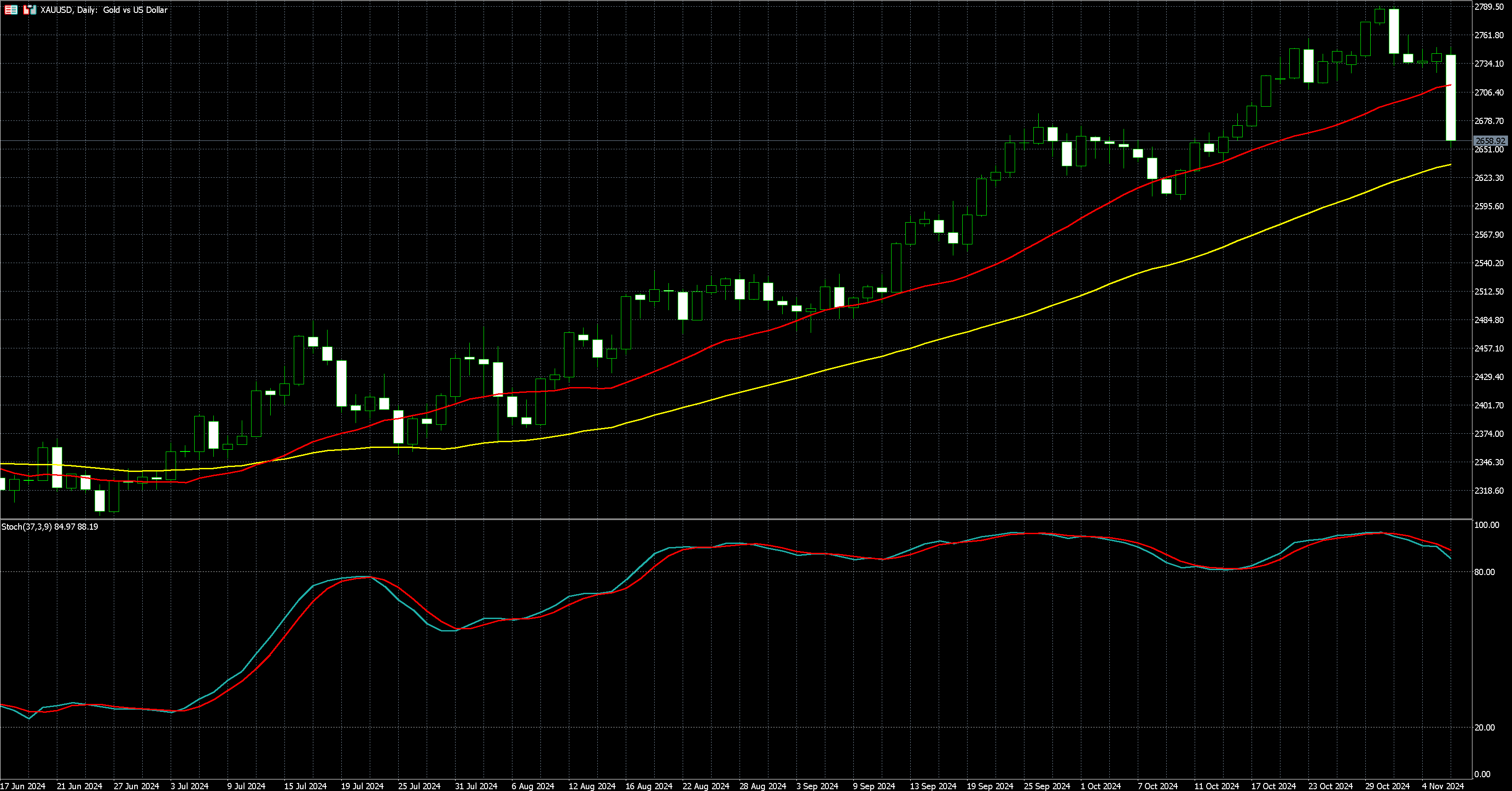Click the divider between chart and stochastic panel
1512x791 pixels.
point(734,519)
